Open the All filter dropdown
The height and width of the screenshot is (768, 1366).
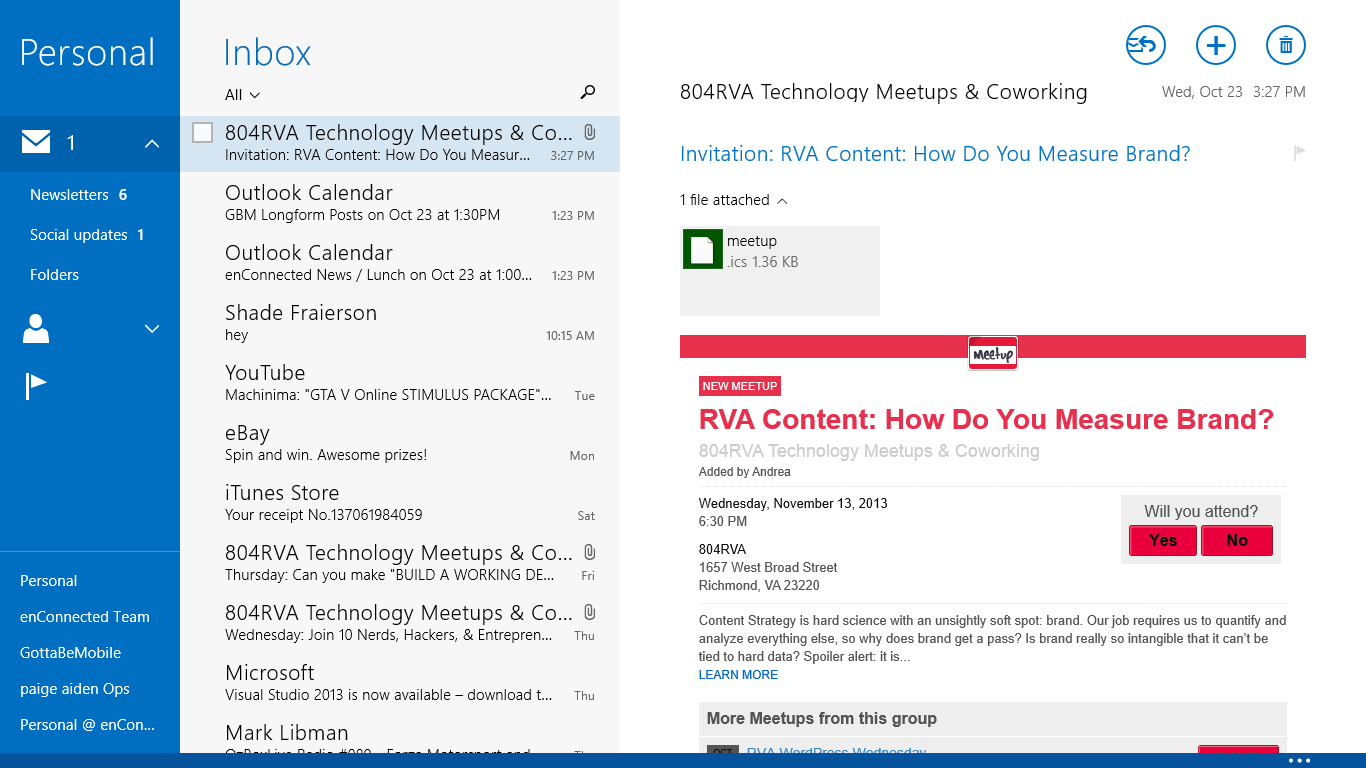pyautogui.click(x=242, y=95)
